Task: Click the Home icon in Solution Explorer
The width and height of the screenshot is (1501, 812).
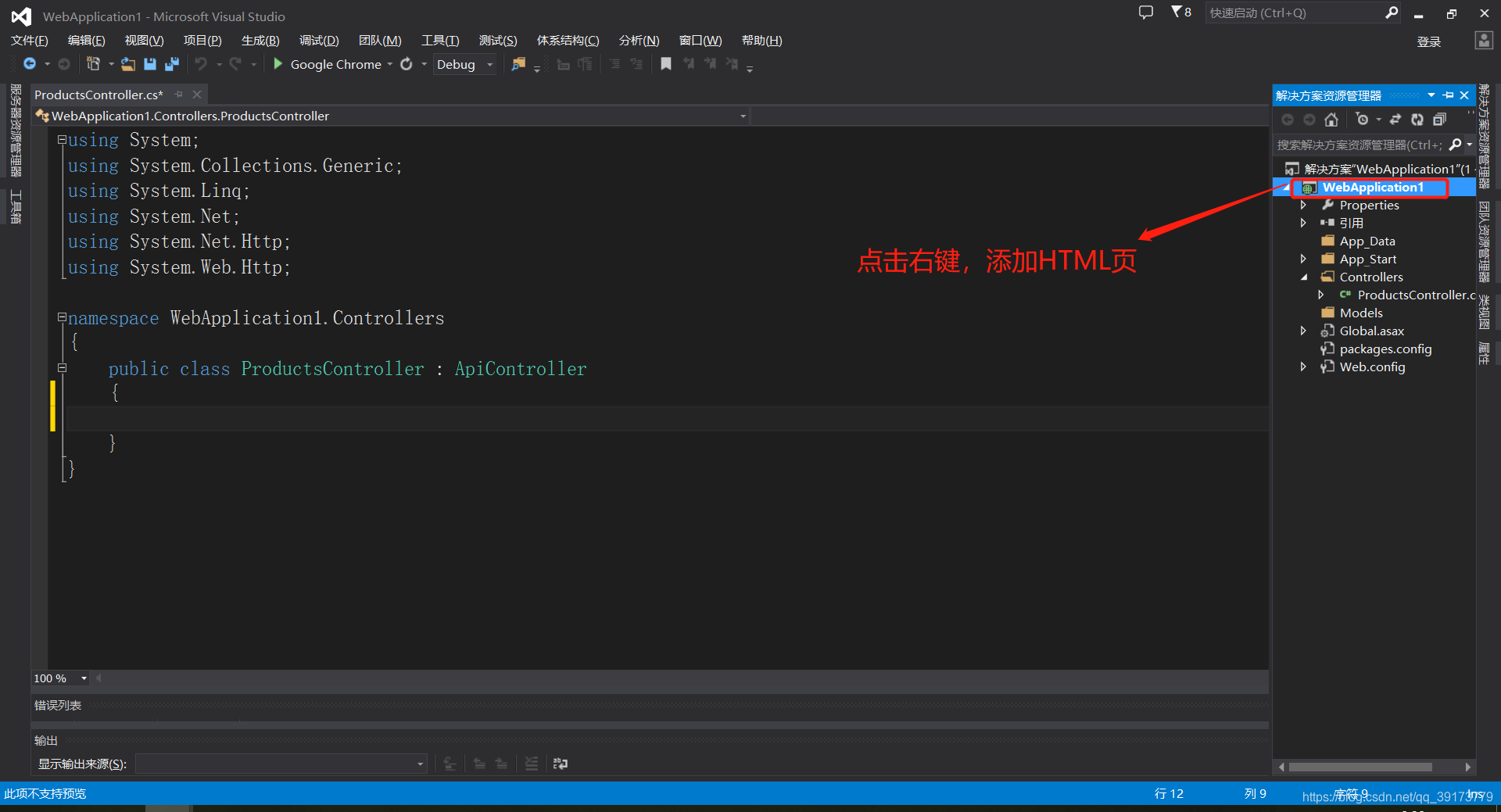Action: 1331,120
